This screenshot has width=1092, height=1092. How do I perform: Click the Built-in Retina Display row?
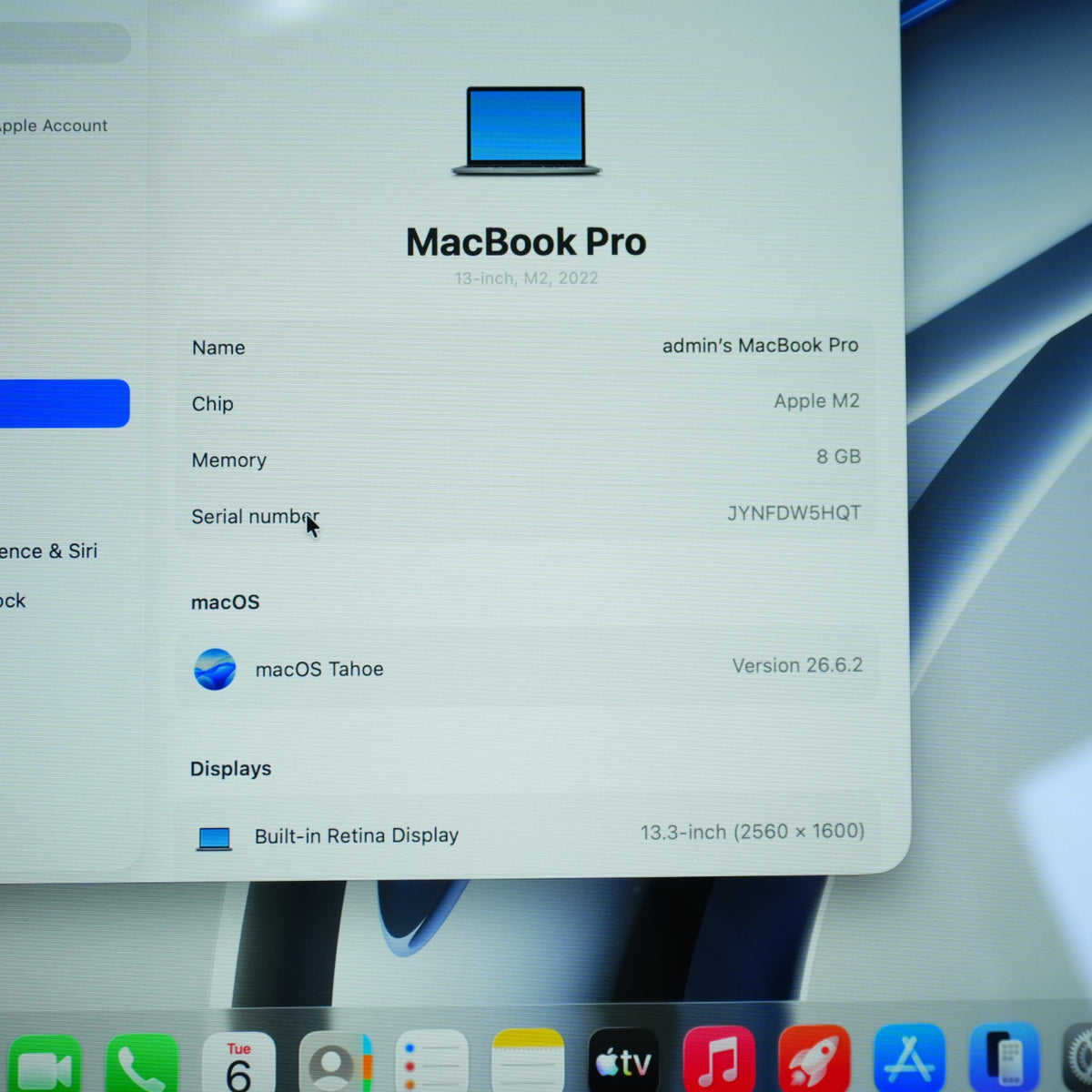point(528,834)
